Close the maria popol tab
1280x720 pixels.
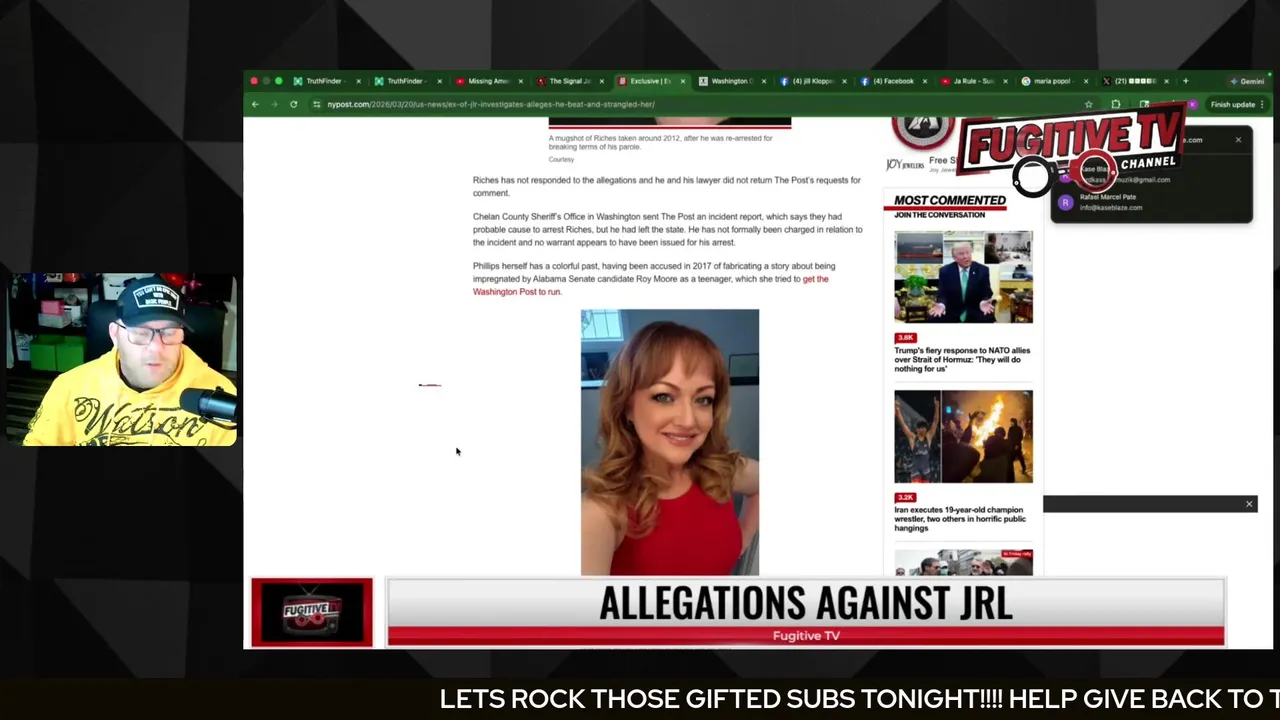(x=1086, y=81)
